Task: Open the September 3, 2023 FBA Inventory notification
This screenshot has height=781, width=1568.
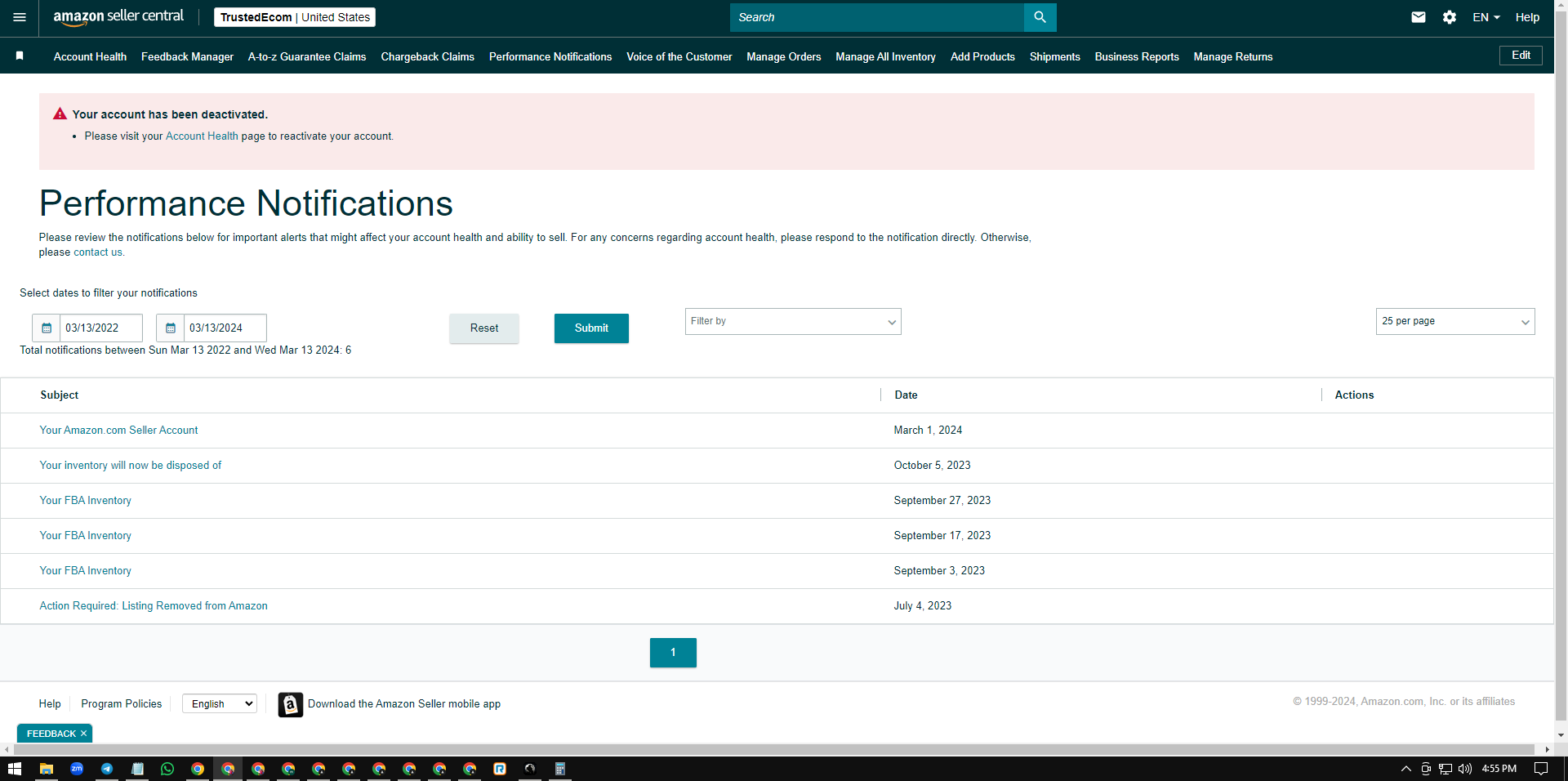Action: (86, 571)
